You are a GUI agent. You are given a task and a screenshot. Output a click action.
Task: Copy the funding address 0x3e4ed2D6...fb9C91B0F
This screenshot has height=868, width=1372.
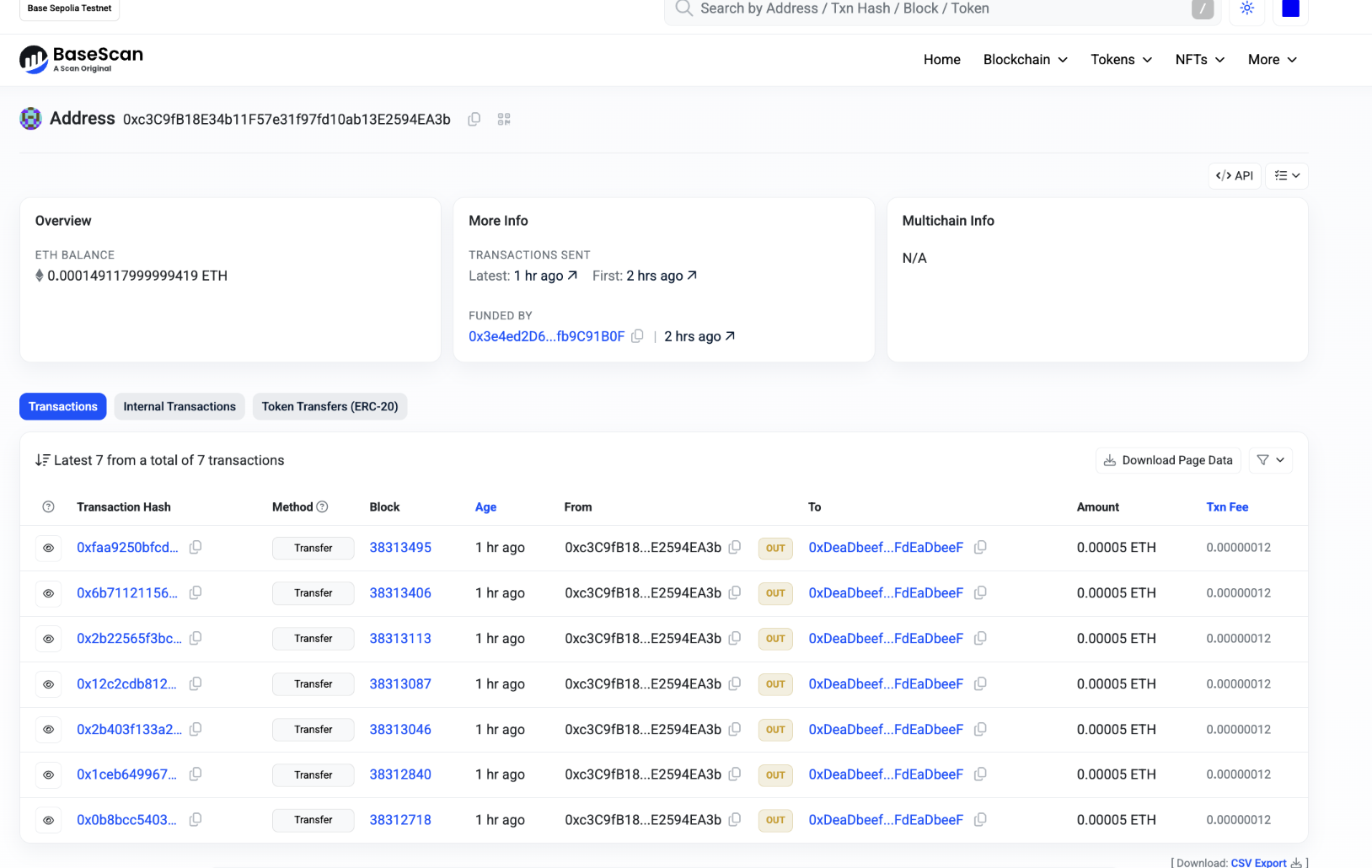pos(638,335)
